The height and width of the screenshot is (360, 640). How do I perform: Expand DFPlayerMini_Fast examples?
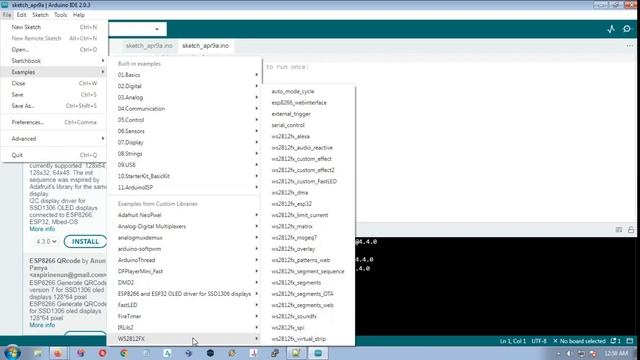pyautogui.click(x=185, y=271)
